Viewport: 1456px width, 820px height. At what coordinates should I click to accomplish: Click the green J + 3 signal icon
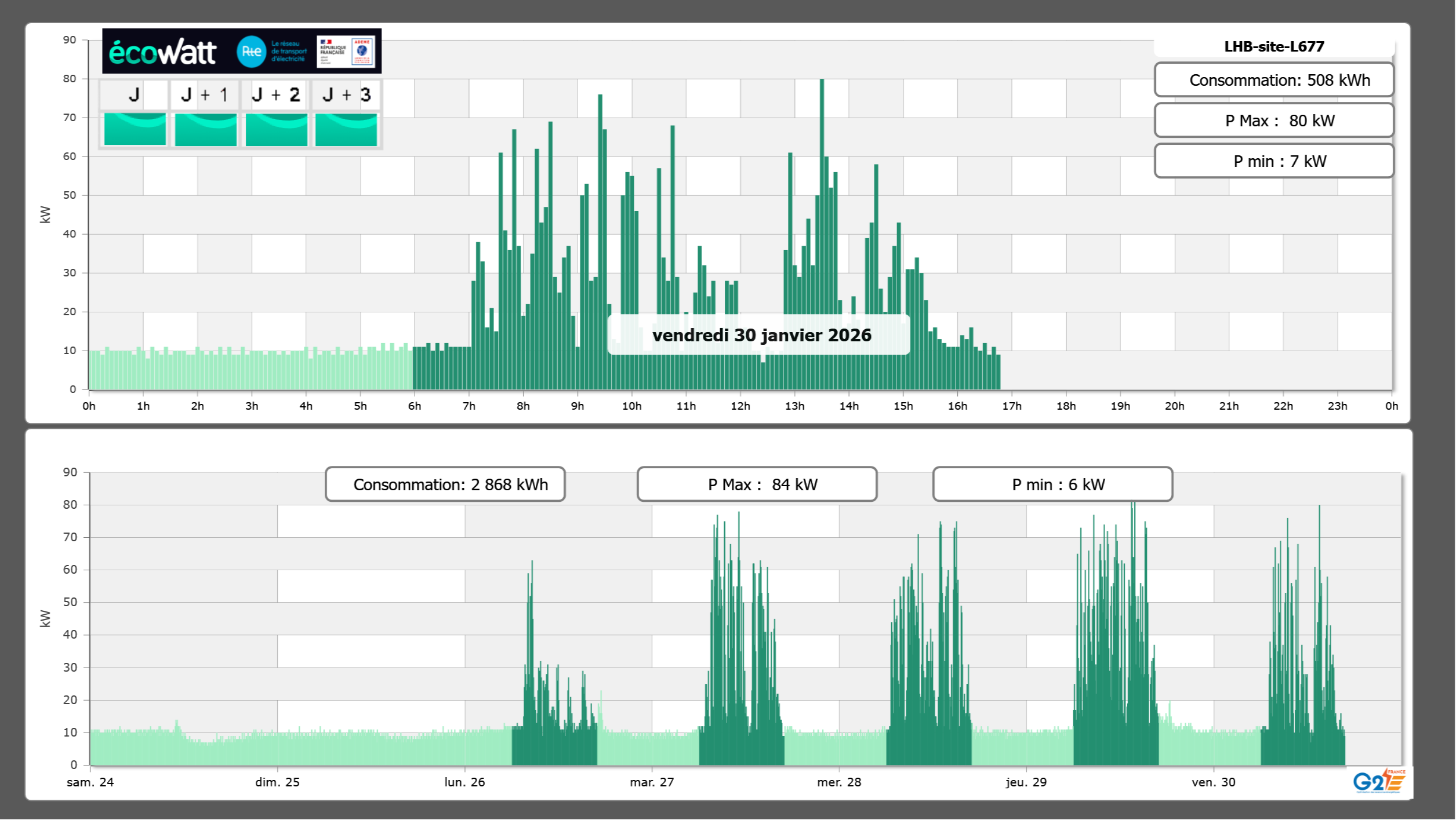[346, 129]
